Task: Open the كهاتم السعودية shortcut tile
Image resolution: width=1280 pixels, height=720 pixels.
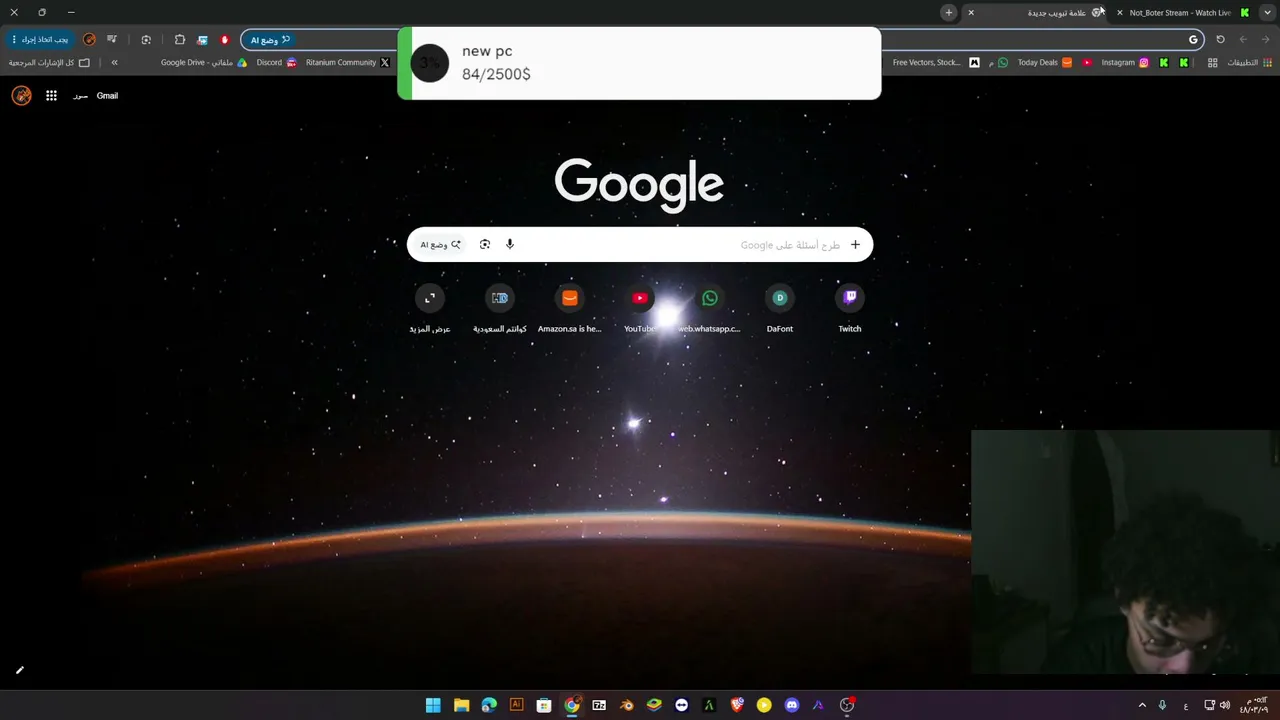Action: (x=500, y=308)
